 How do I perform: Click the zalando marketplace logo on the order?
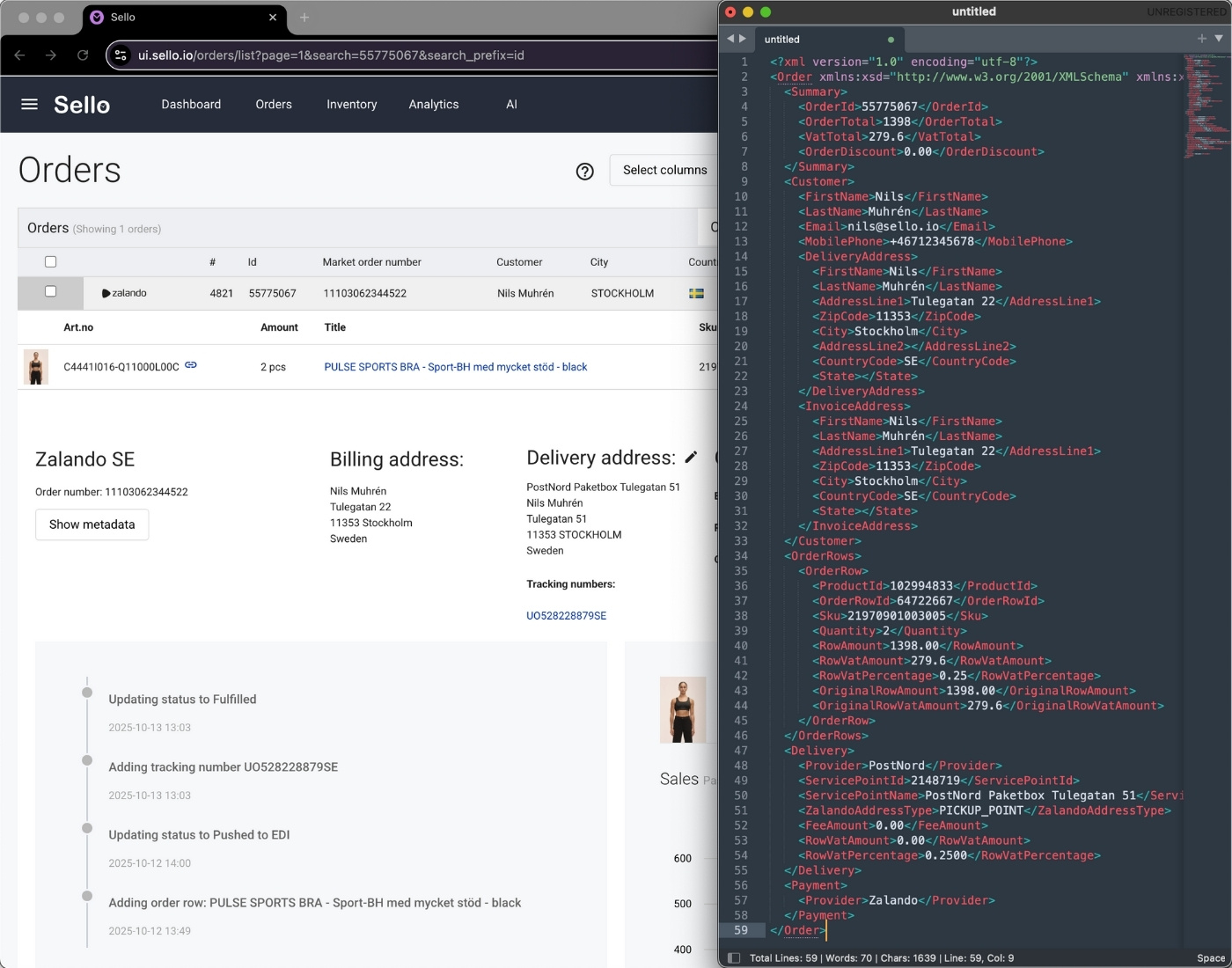[128, 293]
